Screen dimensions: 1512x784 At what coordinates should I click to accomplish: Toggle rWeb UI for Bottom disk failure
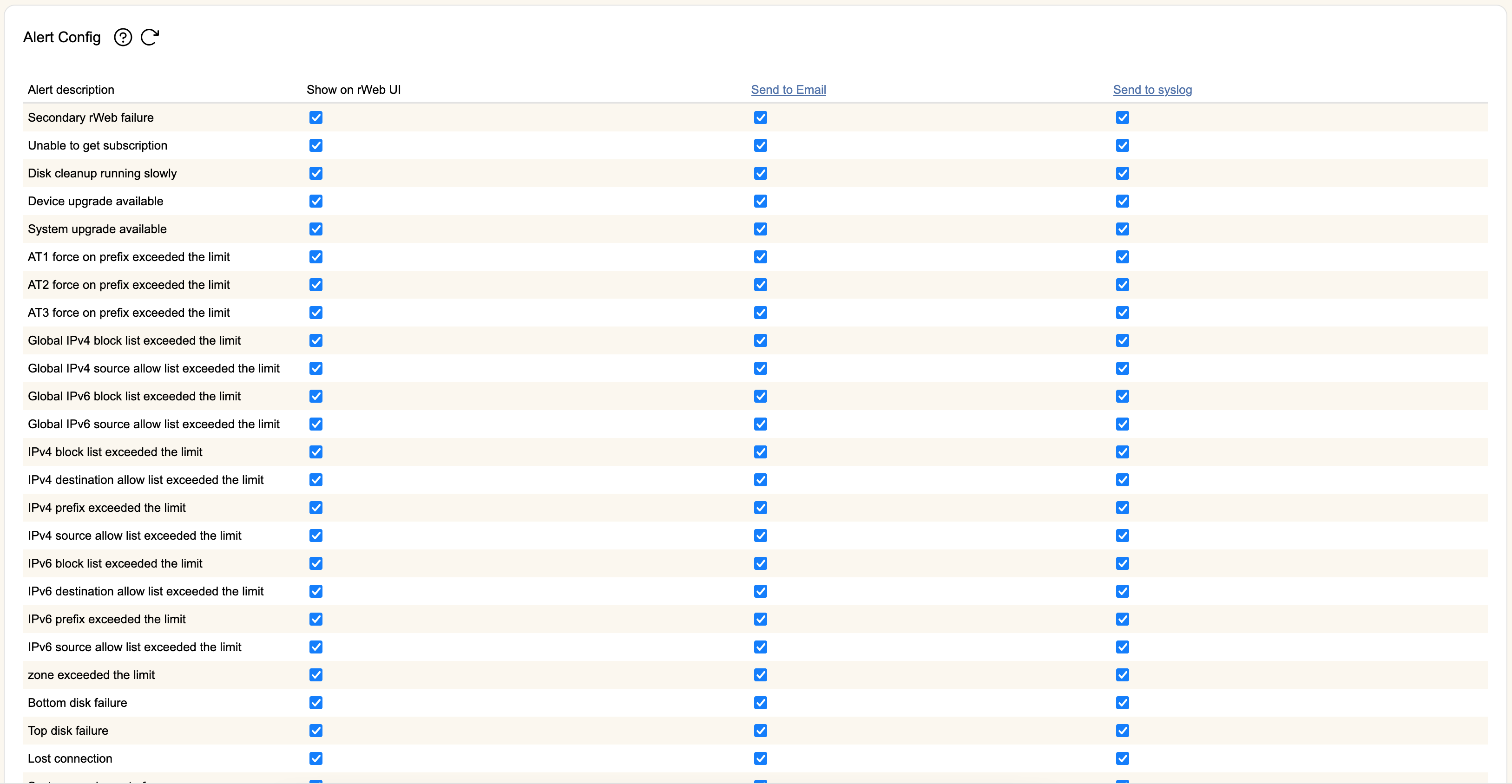pyautogui.click(x=316, y=703)
